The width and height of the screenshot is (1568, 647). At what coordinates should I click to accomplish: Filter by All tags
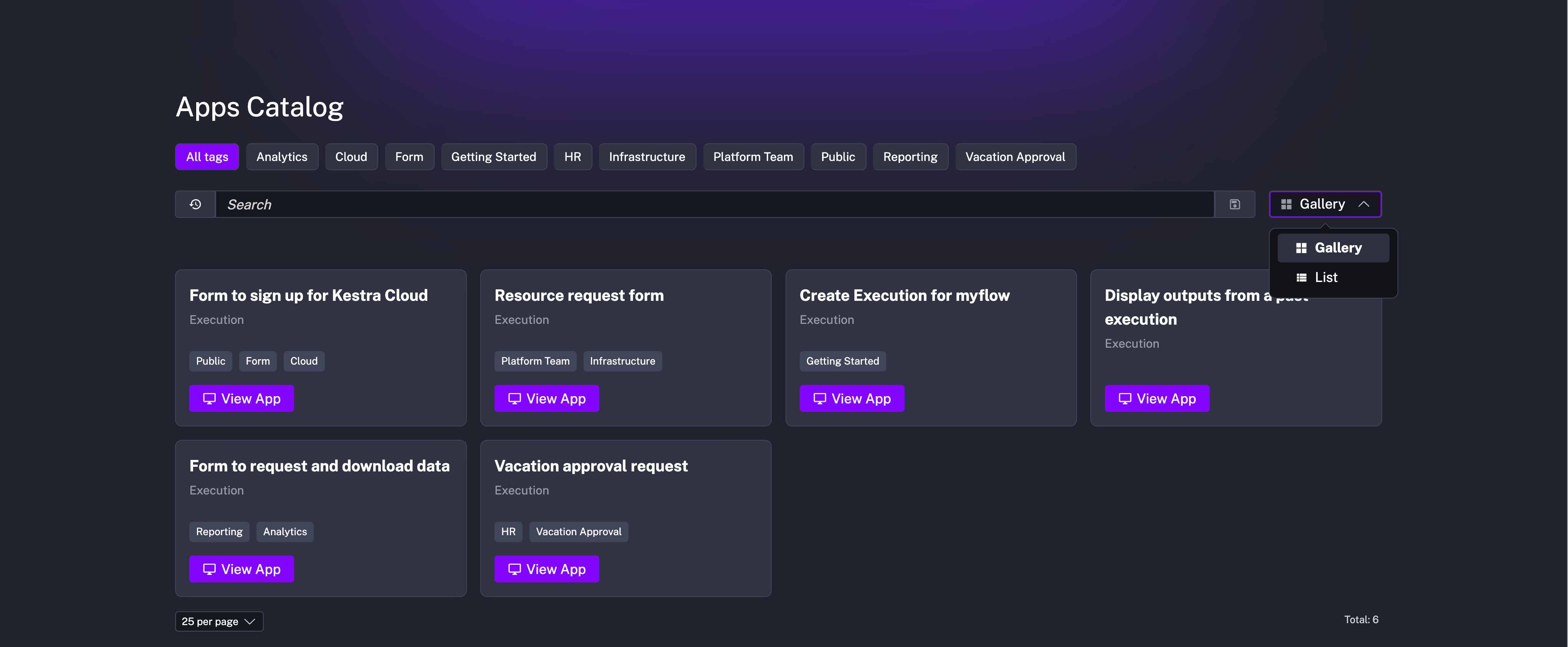point(207,157)
